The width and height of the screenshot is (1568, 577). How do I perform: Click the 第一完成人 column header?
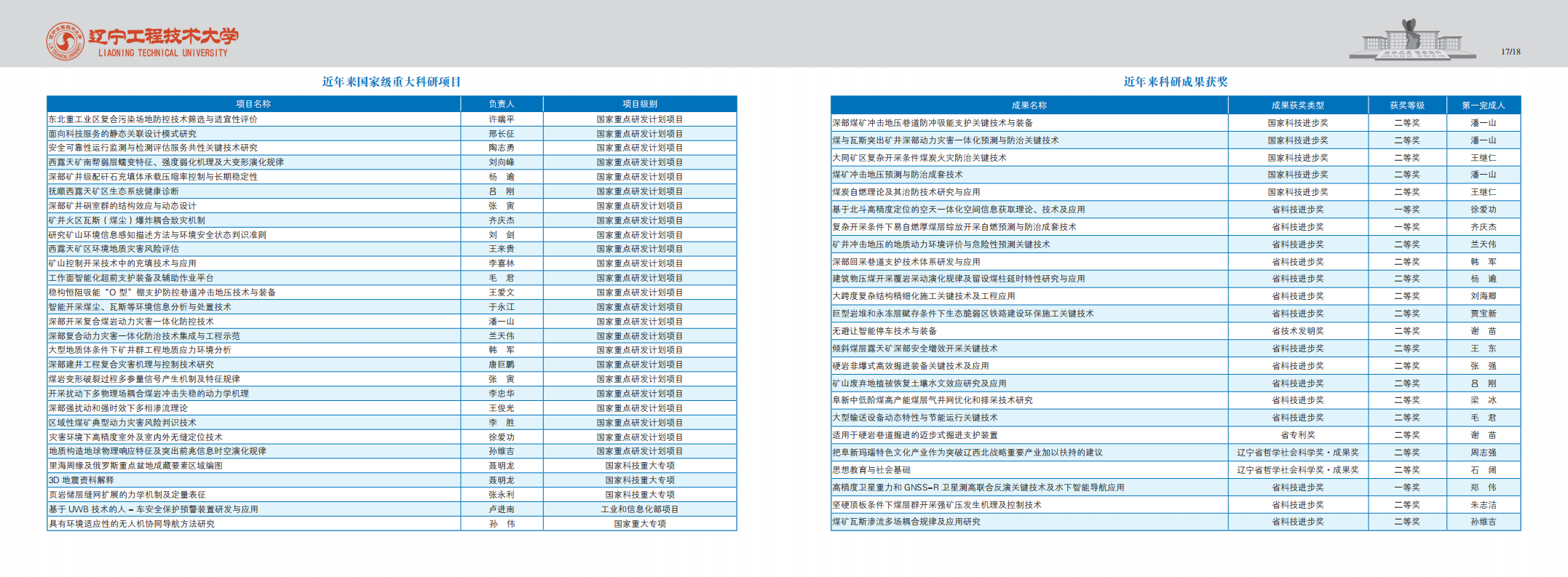tap(1484, 106)
